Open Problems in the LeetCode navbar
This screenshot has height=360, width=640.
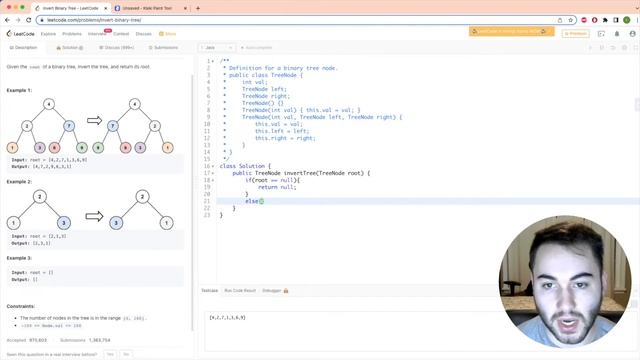click(72, 34)
